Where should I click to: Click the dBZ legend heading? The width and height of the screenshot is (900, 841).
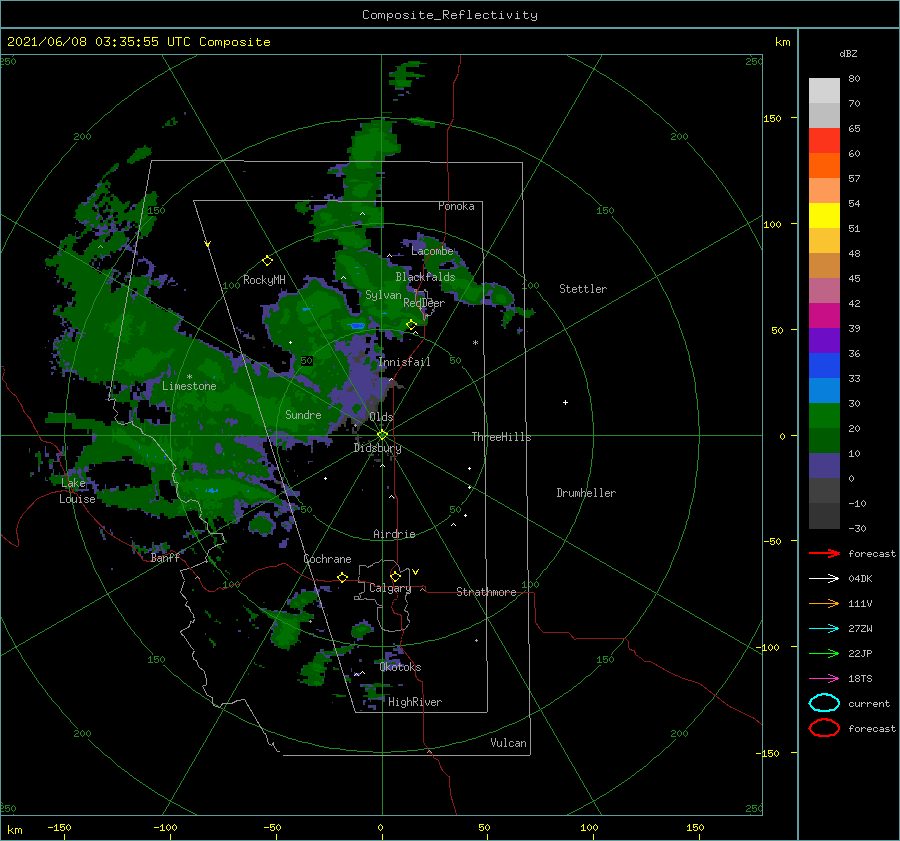[x=848, y=53]
